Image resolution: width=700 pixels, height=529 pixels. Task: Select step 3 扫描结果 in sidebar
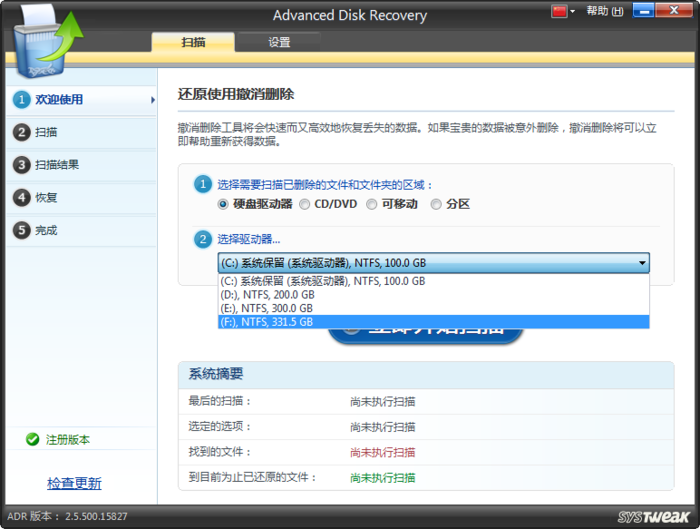81,165
